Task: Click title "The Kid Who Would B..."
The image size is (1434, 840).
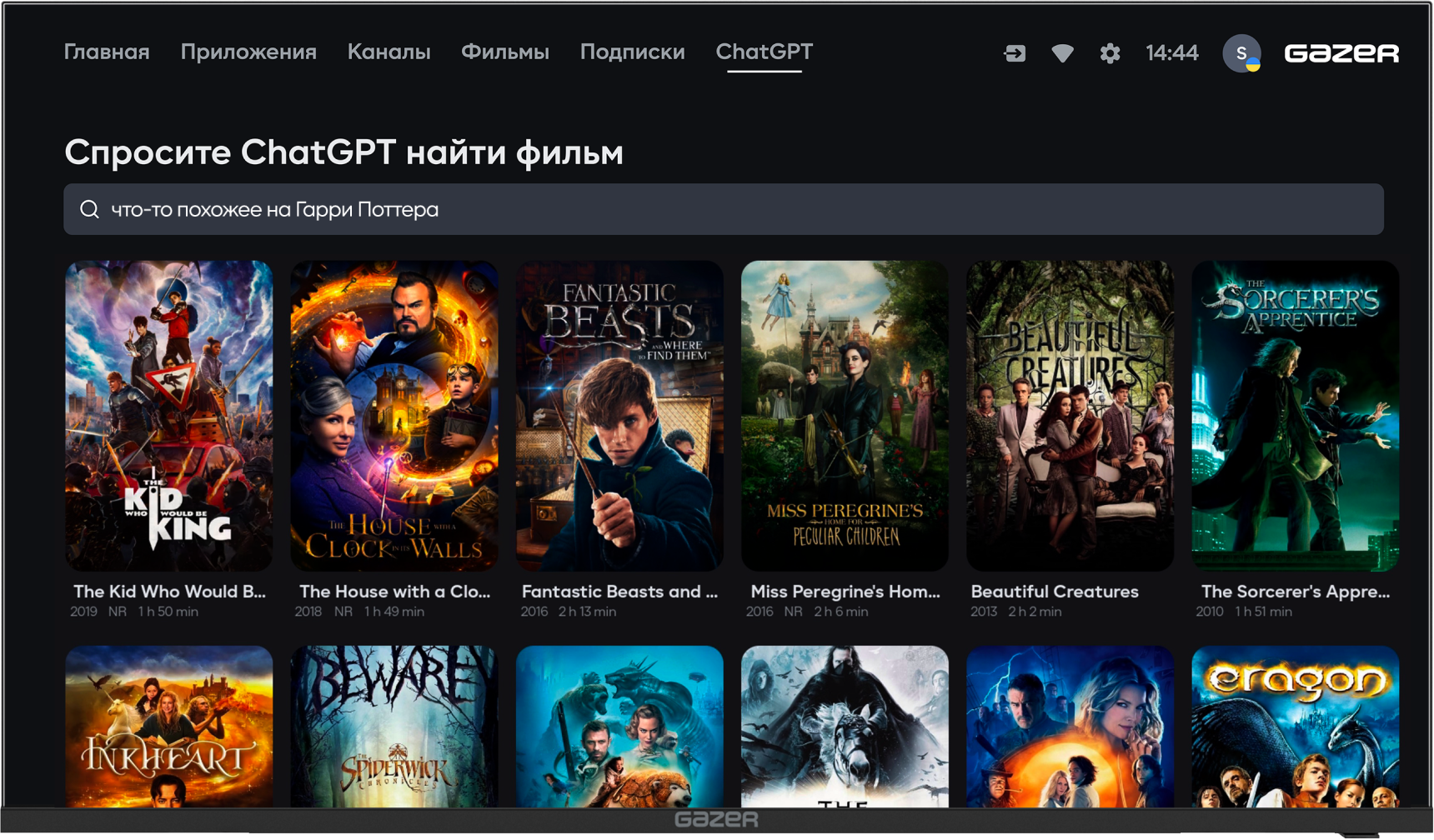Action: tap(169, 592)
